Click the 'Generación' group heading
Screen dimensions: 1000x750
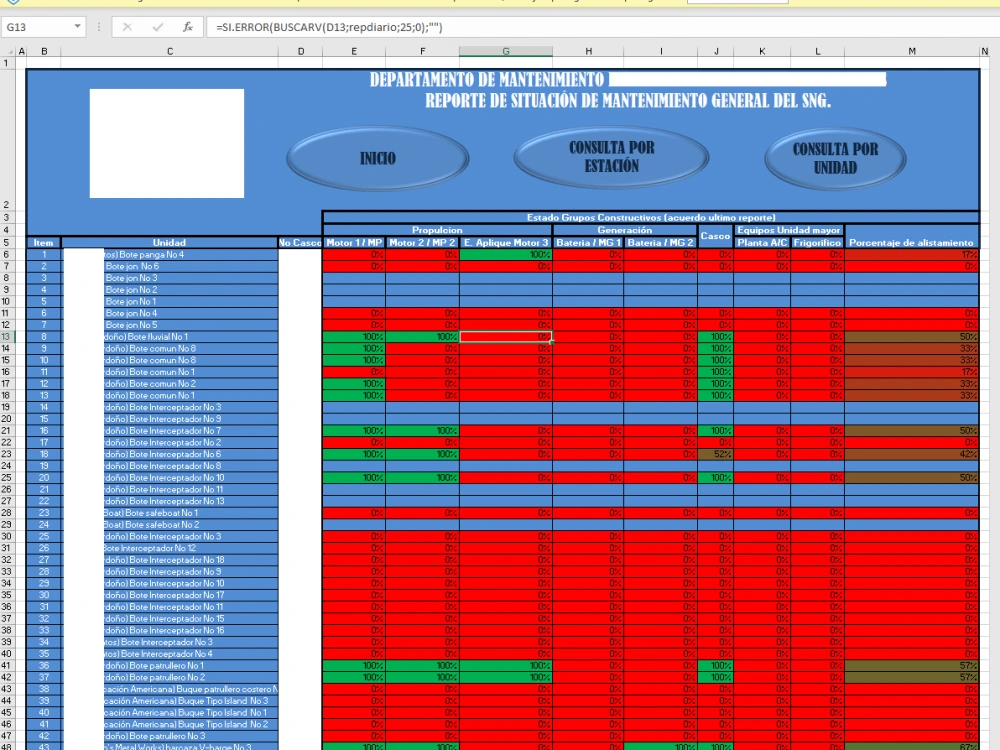coord(625,230)
